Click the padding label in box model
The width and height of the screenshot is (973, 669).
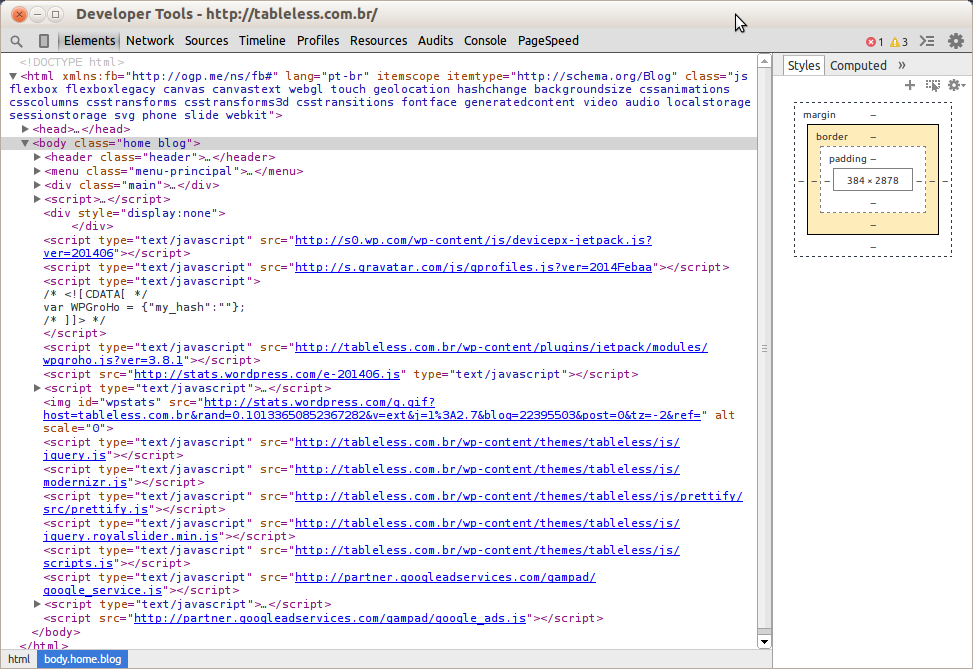coord(848,159)
